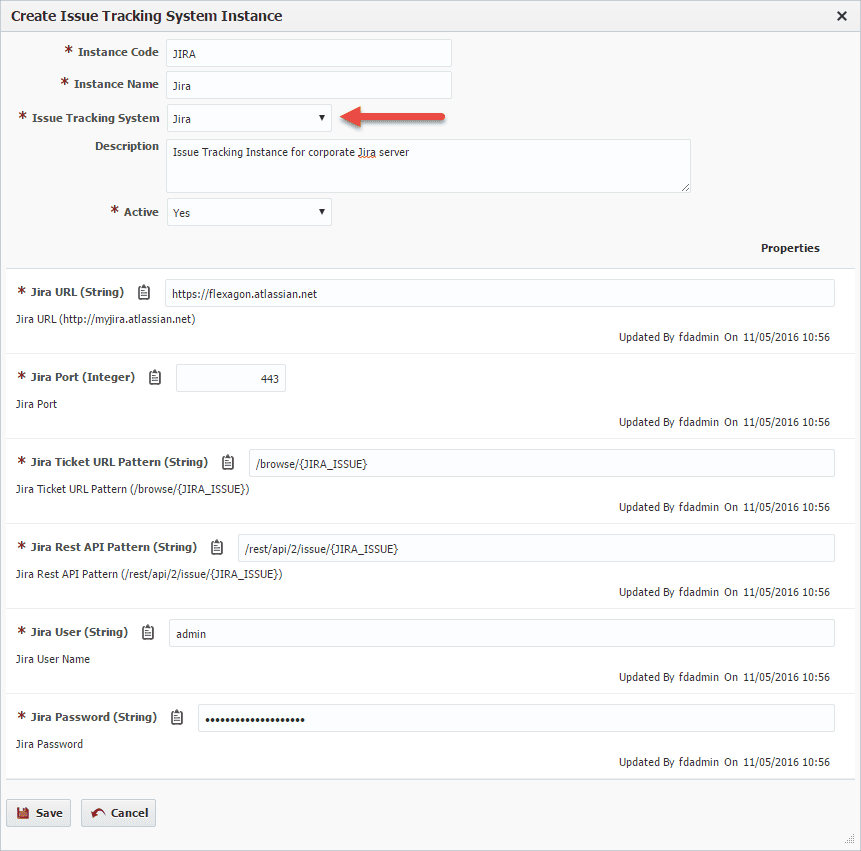Close the Create Issue Tracking System Instance dialog
The image size is (861, 851).
[x=841, y=16]
